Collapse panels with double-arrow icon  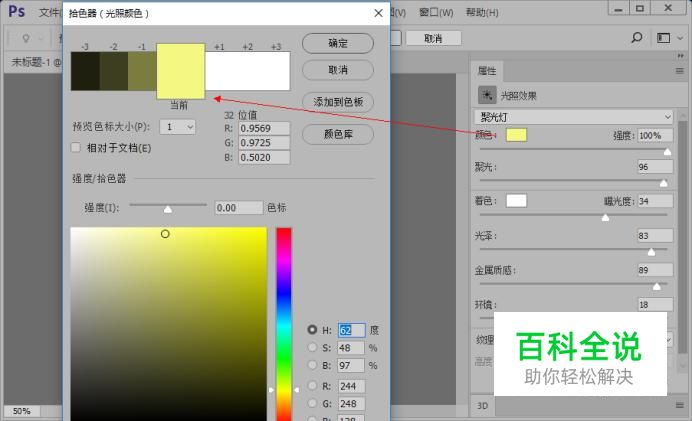click(x=680, y=56)
